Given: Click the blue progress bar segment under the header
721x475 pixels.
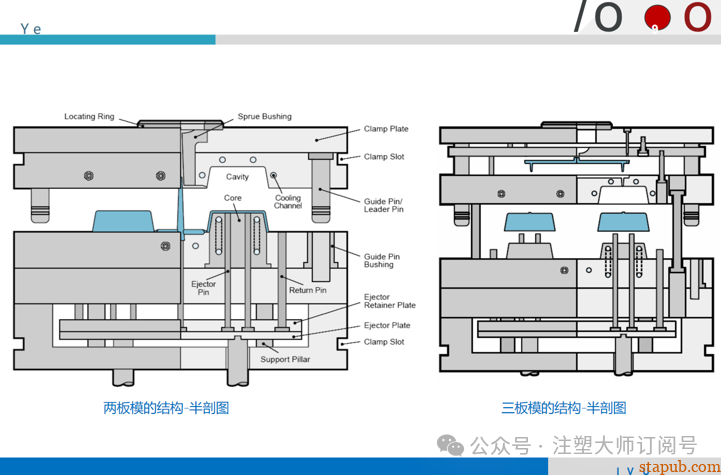Looking at the screenshot, I should click(107, 40).
